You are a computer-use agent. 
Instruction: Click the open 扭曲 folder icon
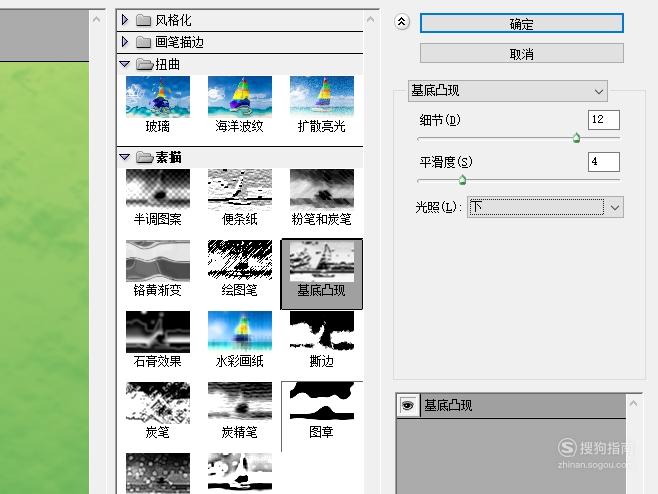point(144,64)
